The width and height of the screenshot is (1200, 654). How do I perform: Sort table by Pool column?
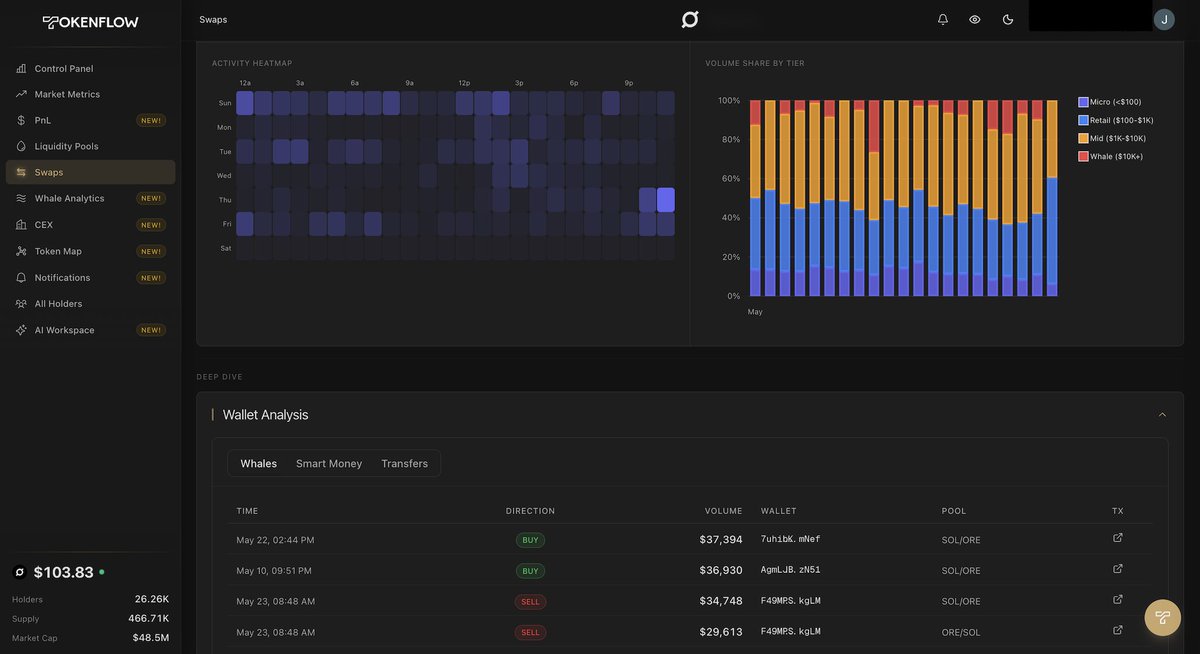[x=954, y=511]
